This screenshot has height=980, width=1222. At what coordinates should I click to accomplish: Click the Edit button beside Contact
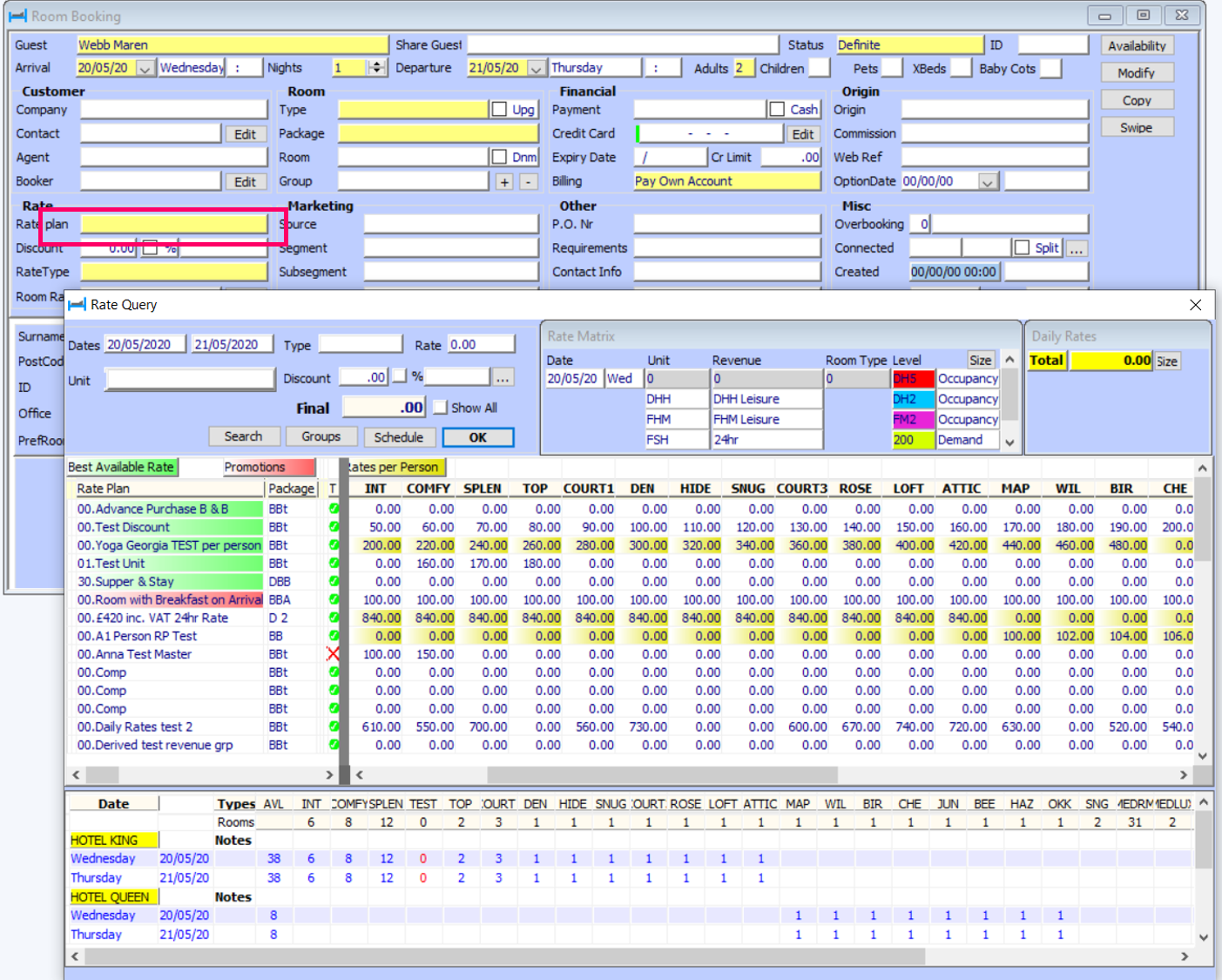tap(246, 134)
